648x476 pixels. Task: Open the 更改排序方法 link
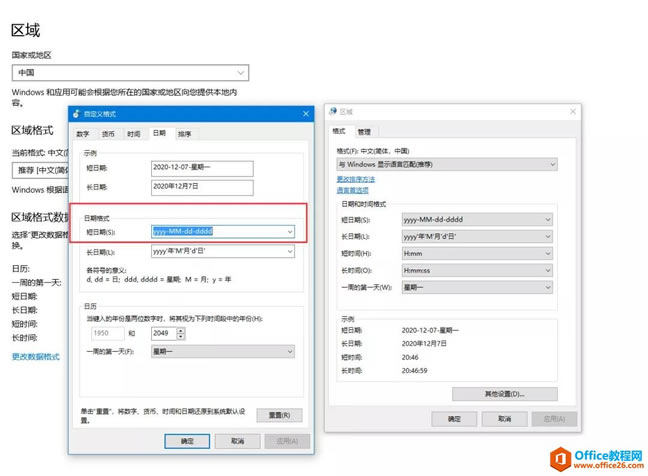tap(355, 179)
